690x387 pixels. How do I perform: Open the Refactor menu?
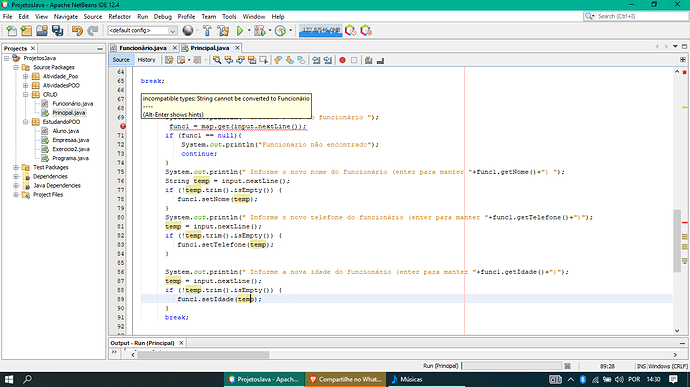[120, 16]
